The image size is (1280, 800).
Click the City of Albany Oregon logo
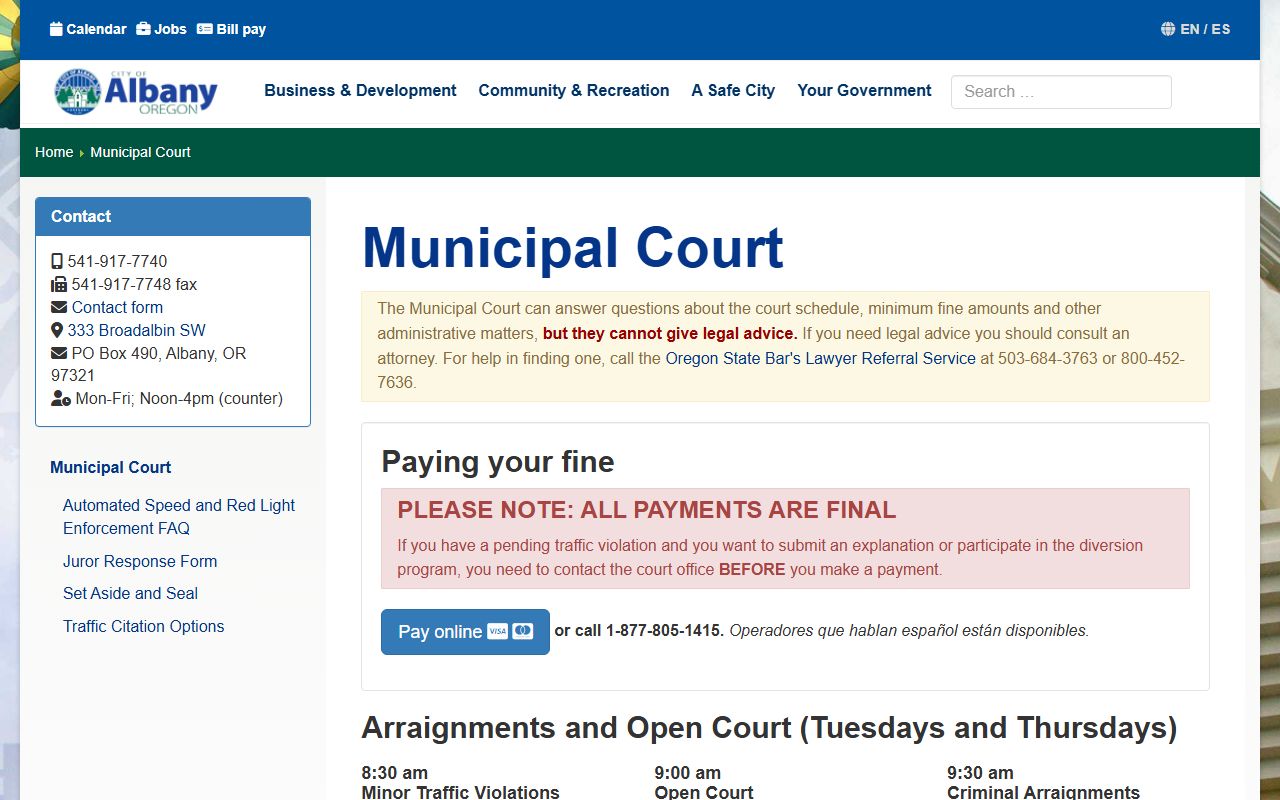(x=136, y=92)
